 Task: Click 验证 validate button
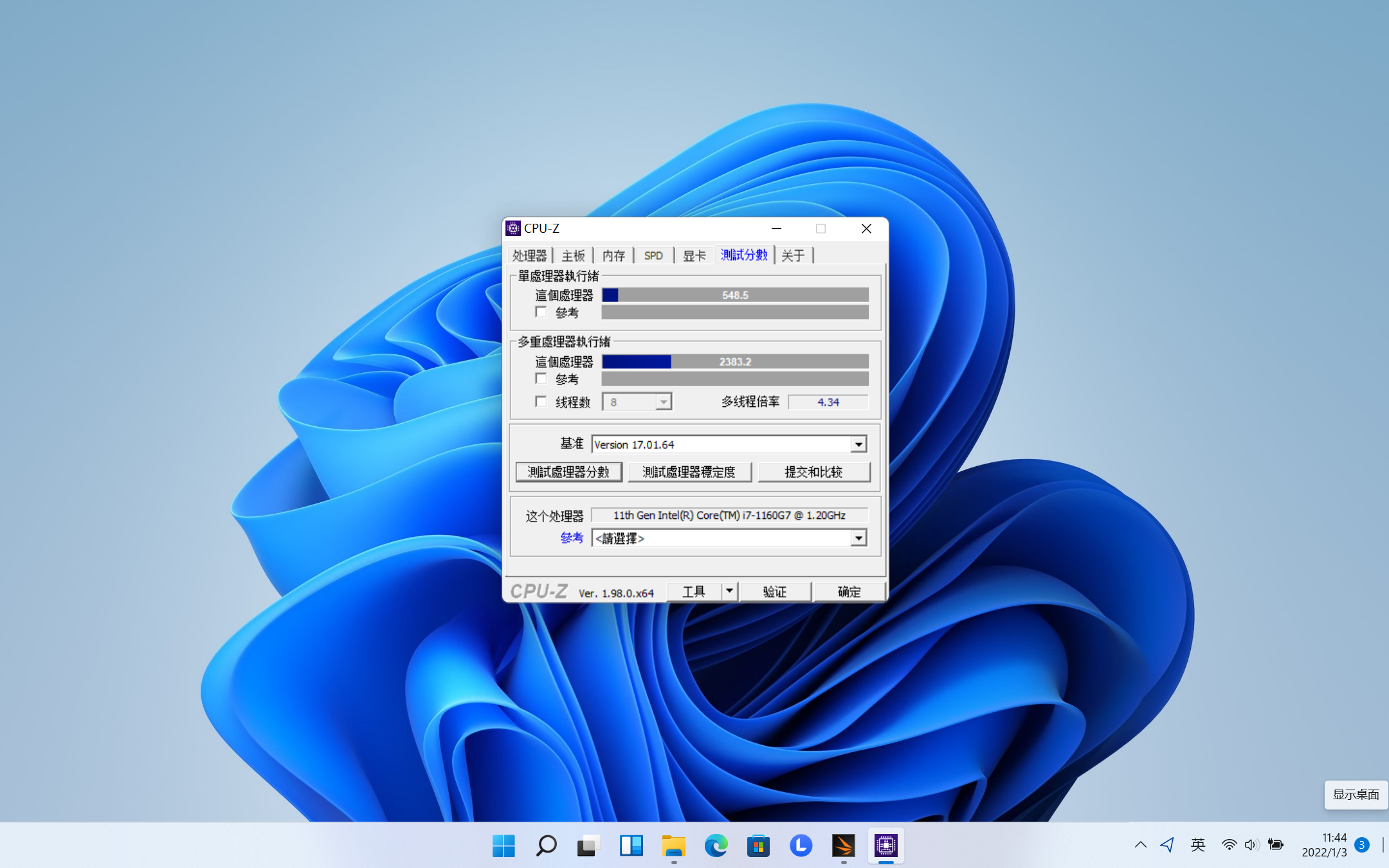[775, 591]
